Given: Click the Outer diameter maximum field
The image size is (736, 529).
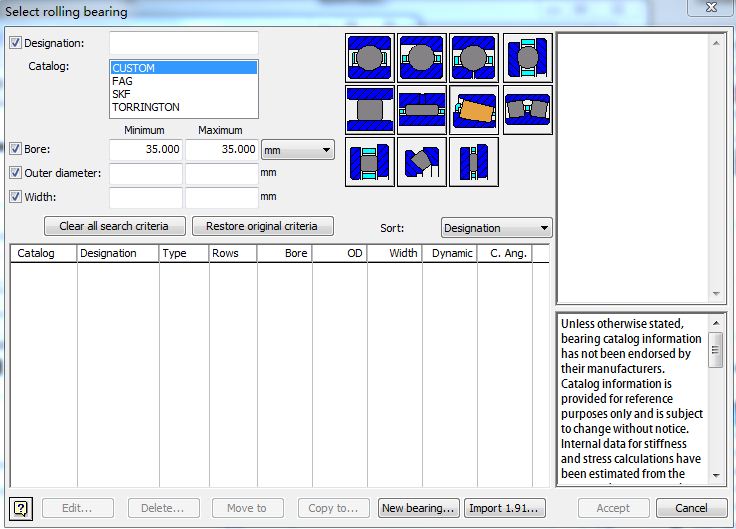Looking at the screenshot, I should point(222,174).
